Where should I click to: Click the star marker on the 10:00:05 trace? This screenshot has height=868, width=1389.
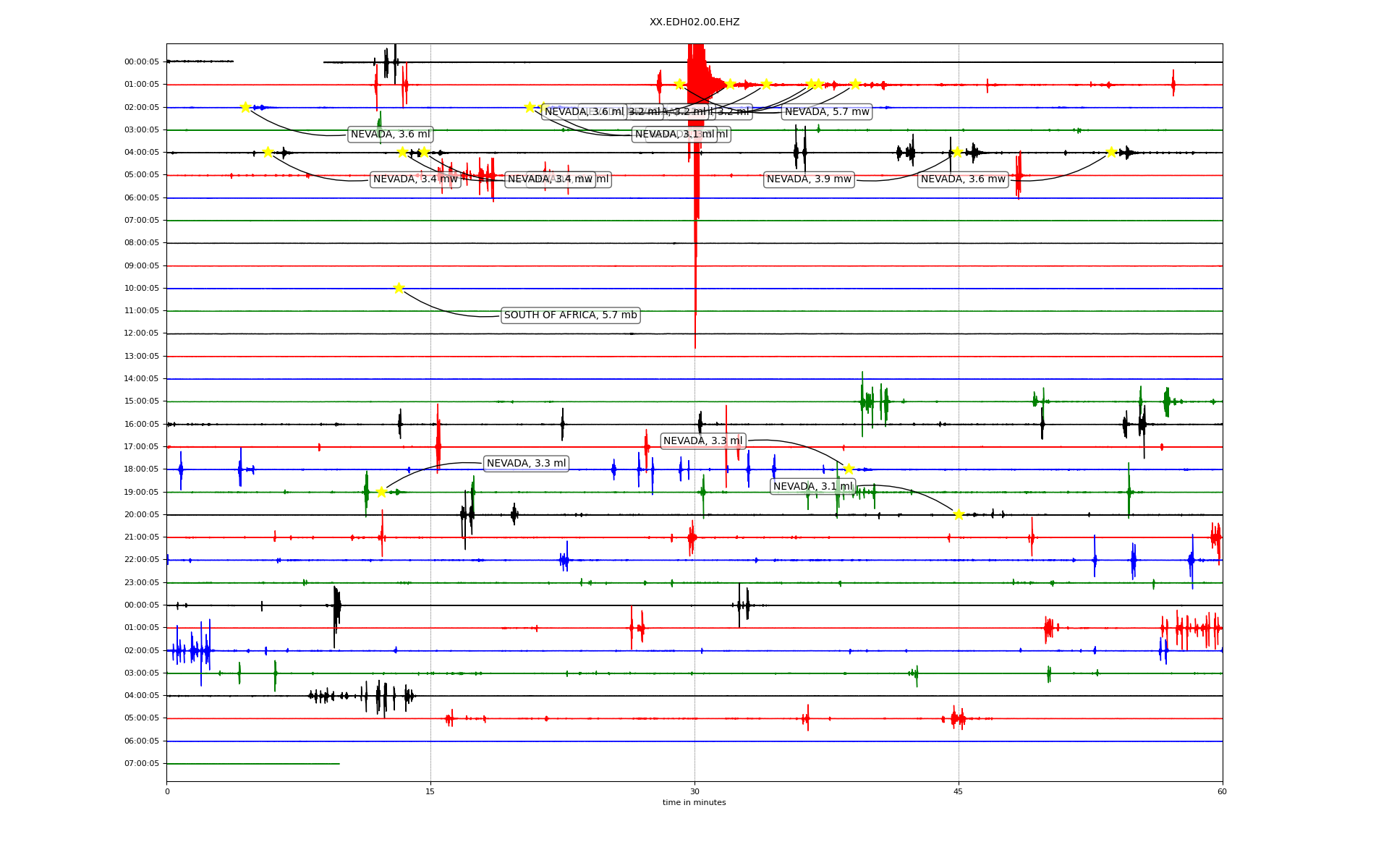pos(399,288)
